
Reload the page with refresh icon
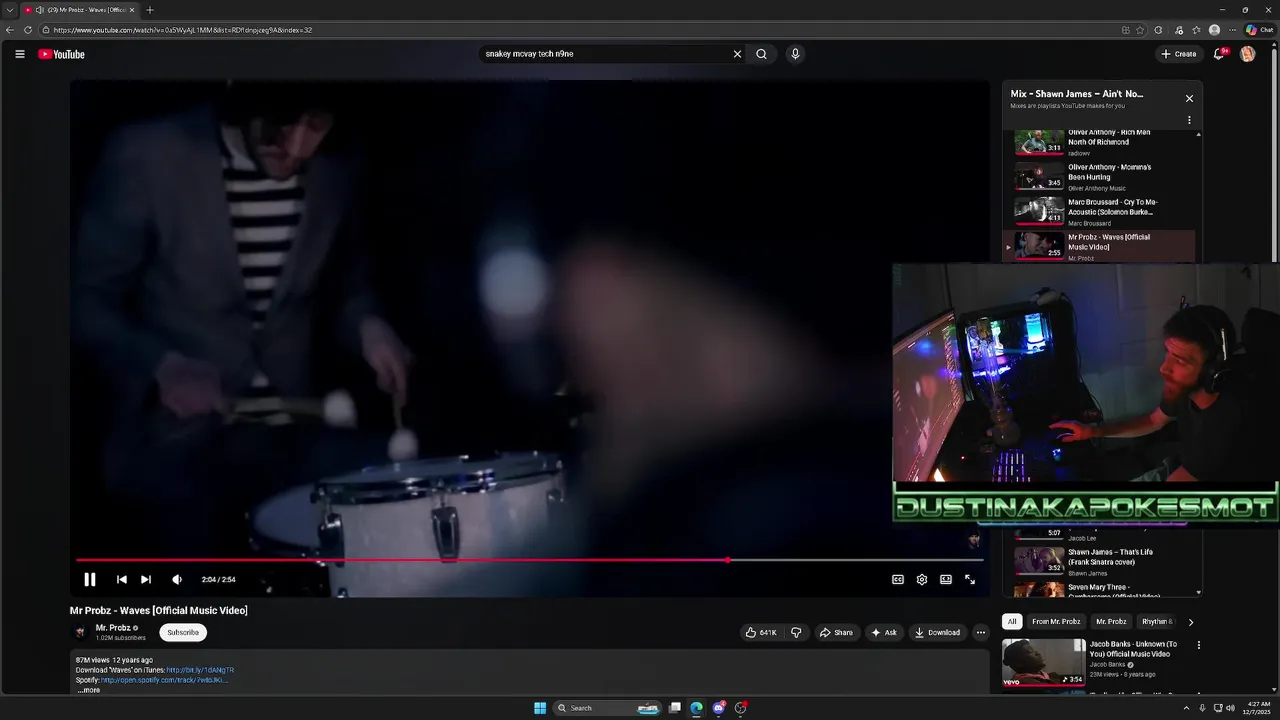[x=27, y=30]
